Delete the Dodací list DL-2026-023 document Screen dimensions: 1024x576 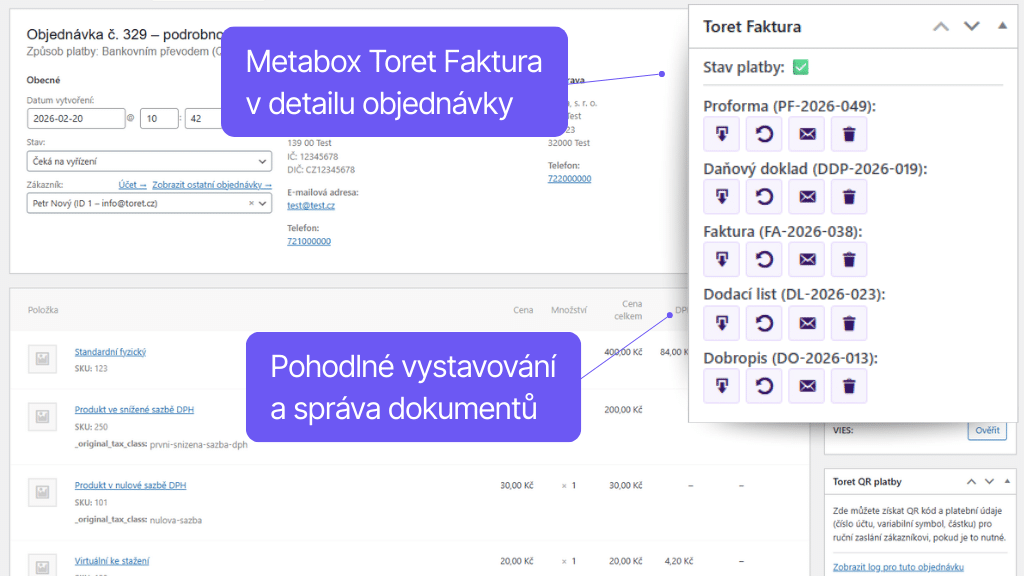[848, 323]
